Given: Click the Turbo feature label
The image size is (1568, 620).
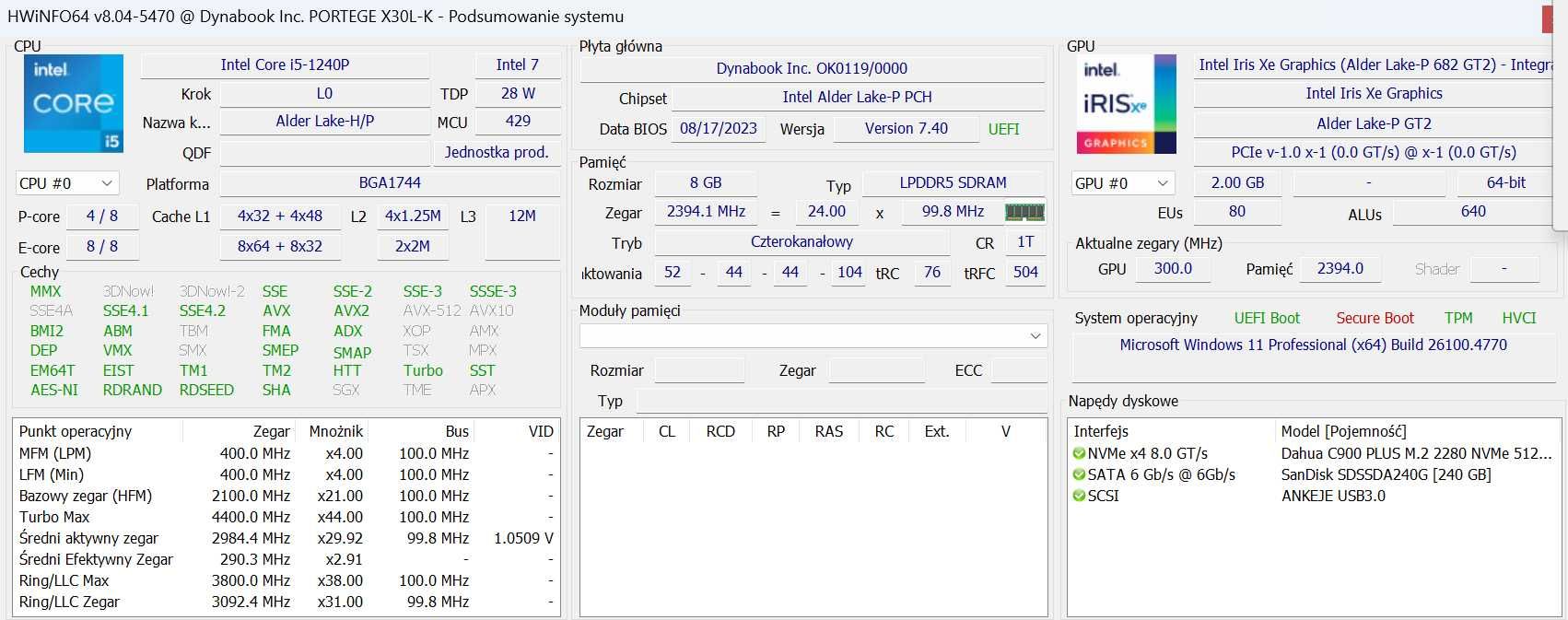Looking at the screenshot, I should coord(423,370).
